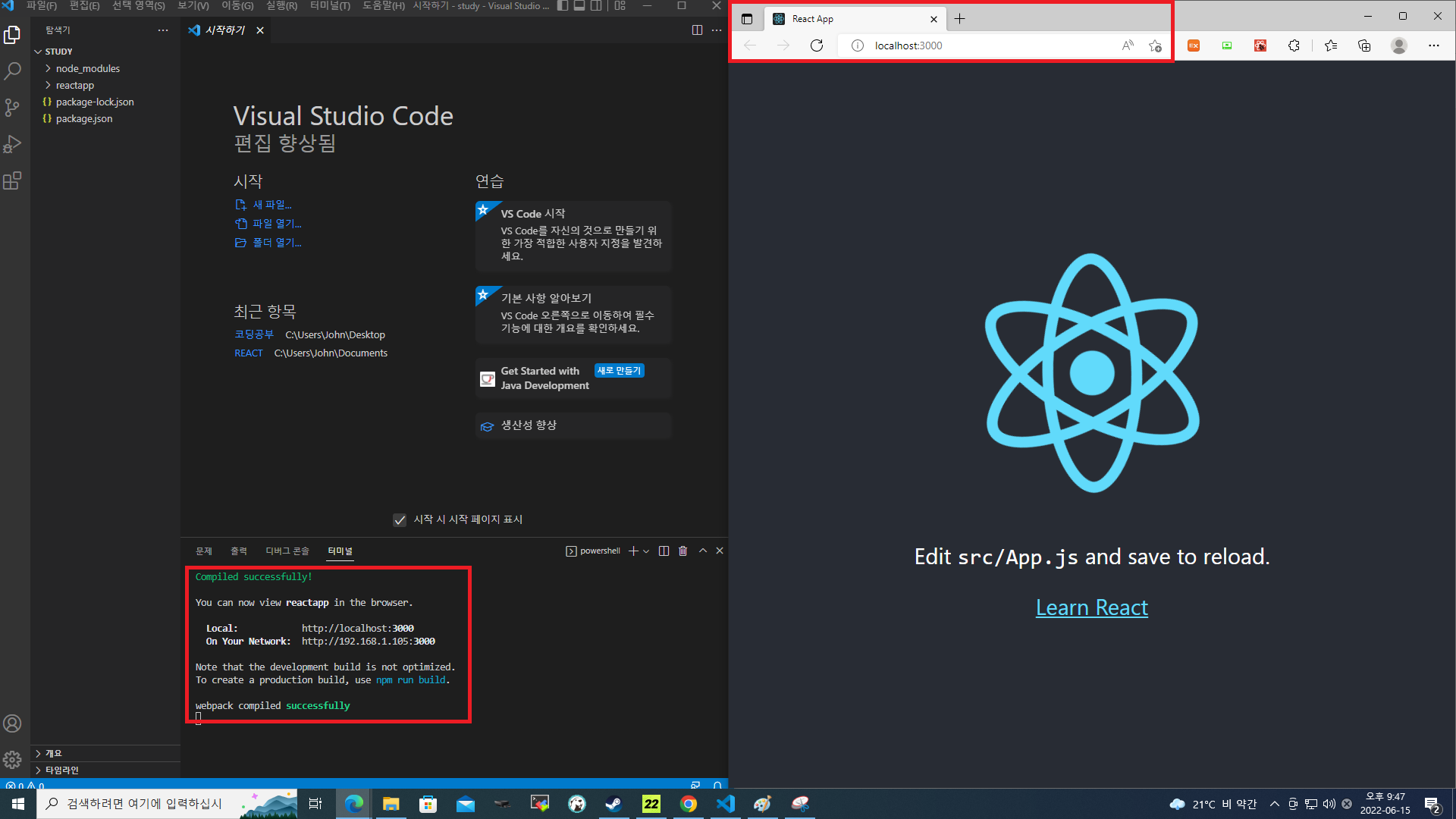Open Chrome from the Windows taskbar
This screenshot has width=1456, height=819.
click(689, 804)
